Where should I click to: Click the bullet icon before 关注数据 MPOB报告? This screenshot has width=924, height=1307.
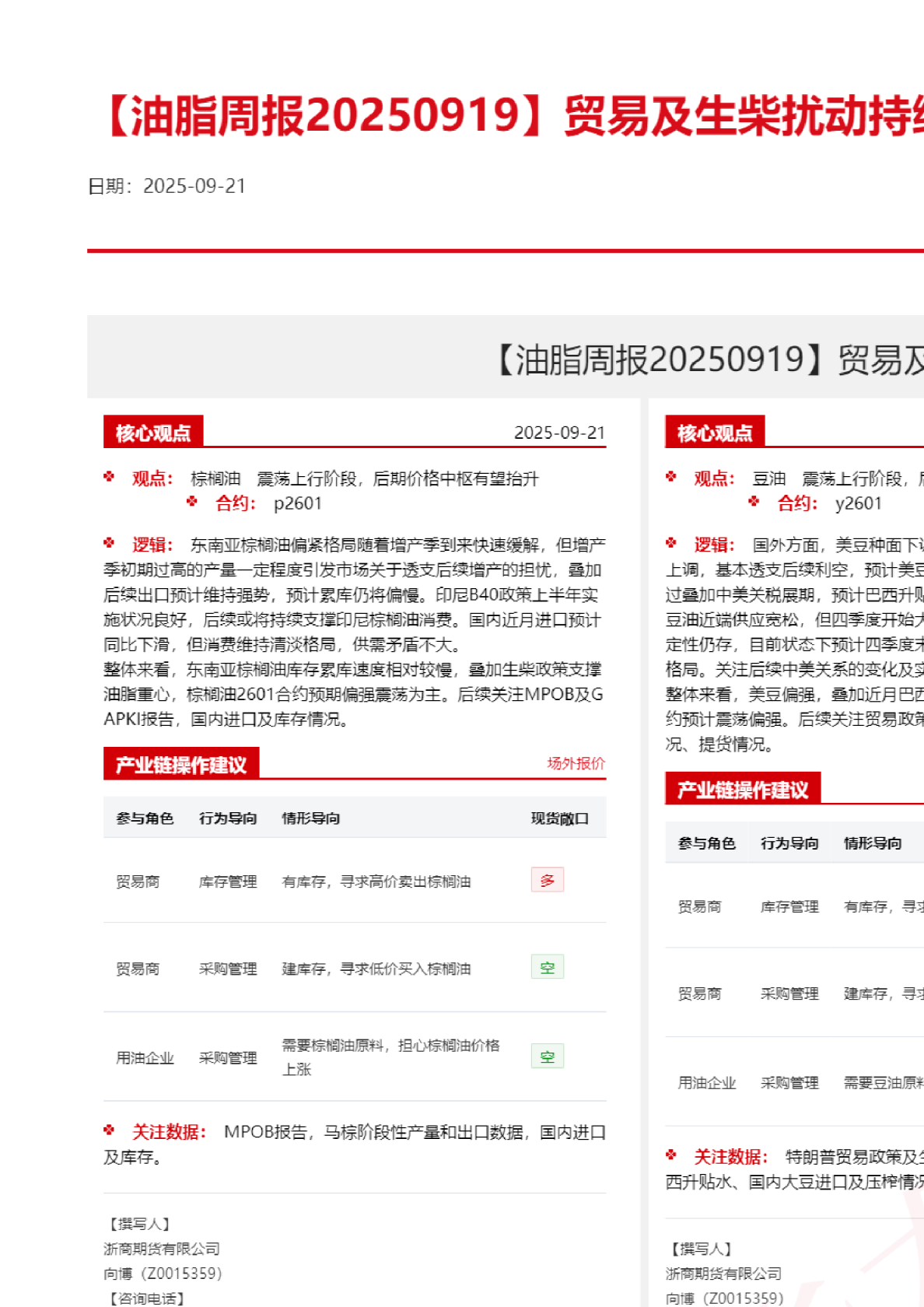[x=109, y=1130]
